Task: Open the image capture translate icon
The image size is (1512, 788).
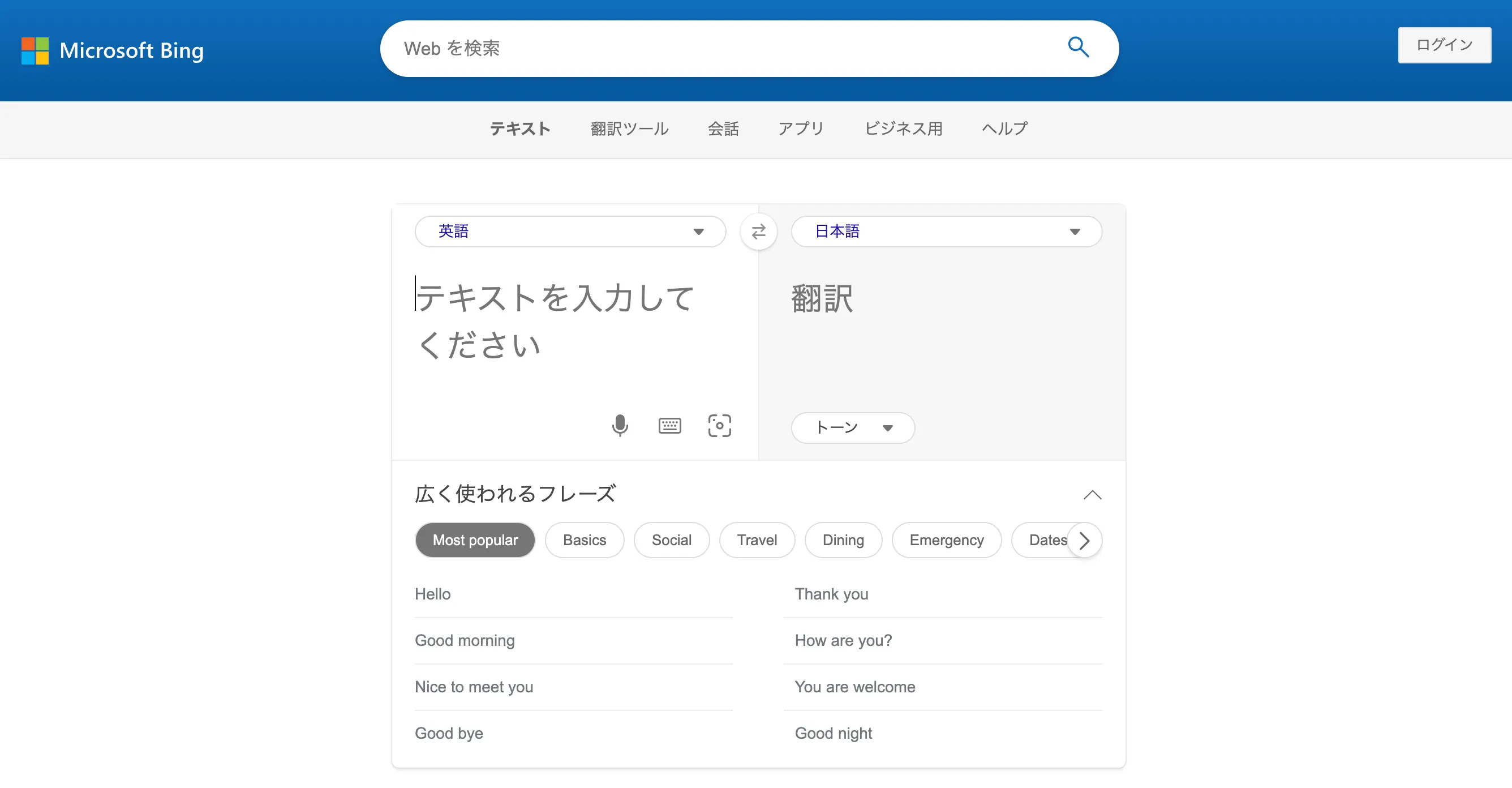Action: (x=720, y=426)
